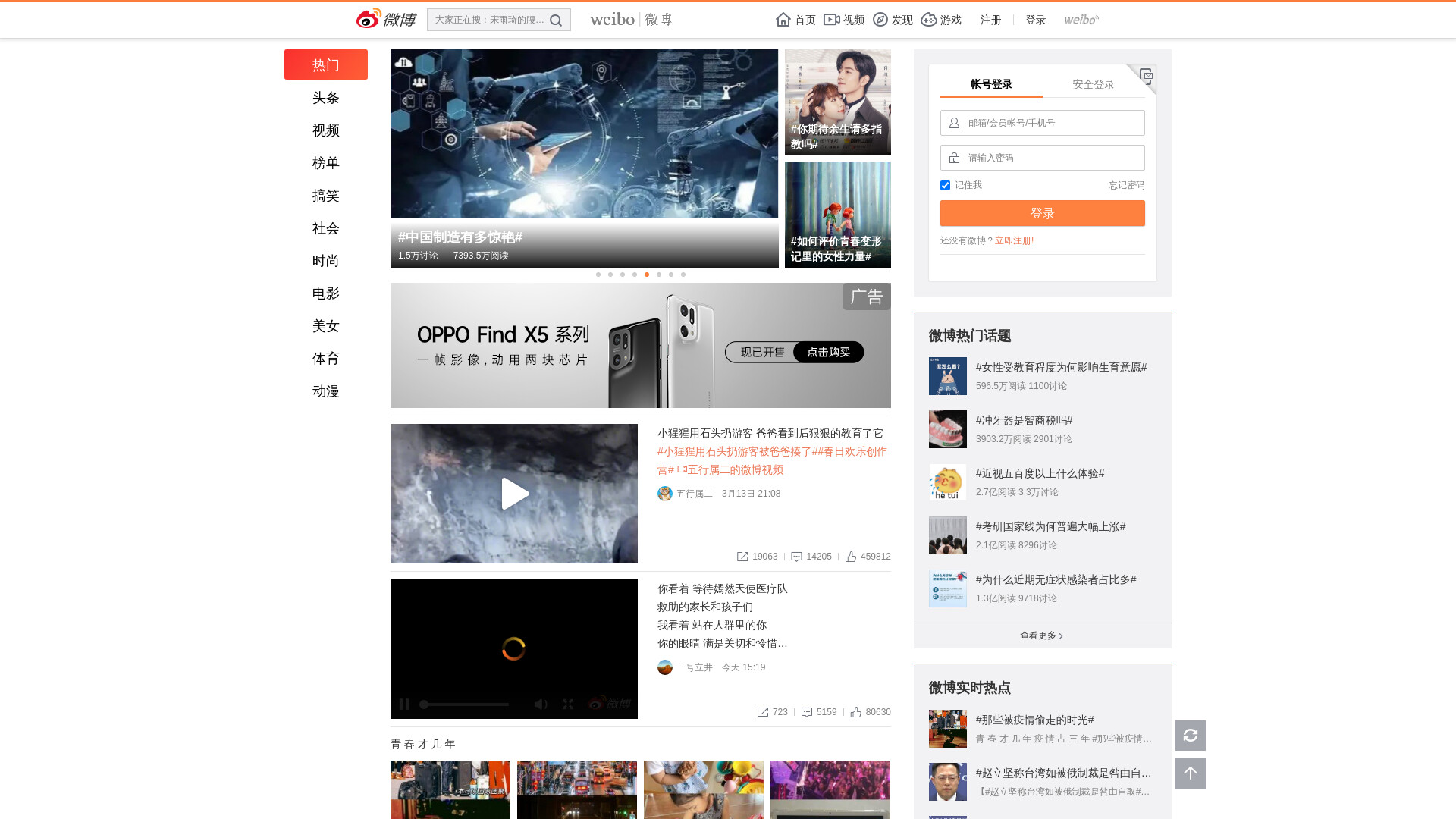This screenshot has width=1456, height=819.
Task: Switch to QR code login corner icon
Action: [1146, 75]
